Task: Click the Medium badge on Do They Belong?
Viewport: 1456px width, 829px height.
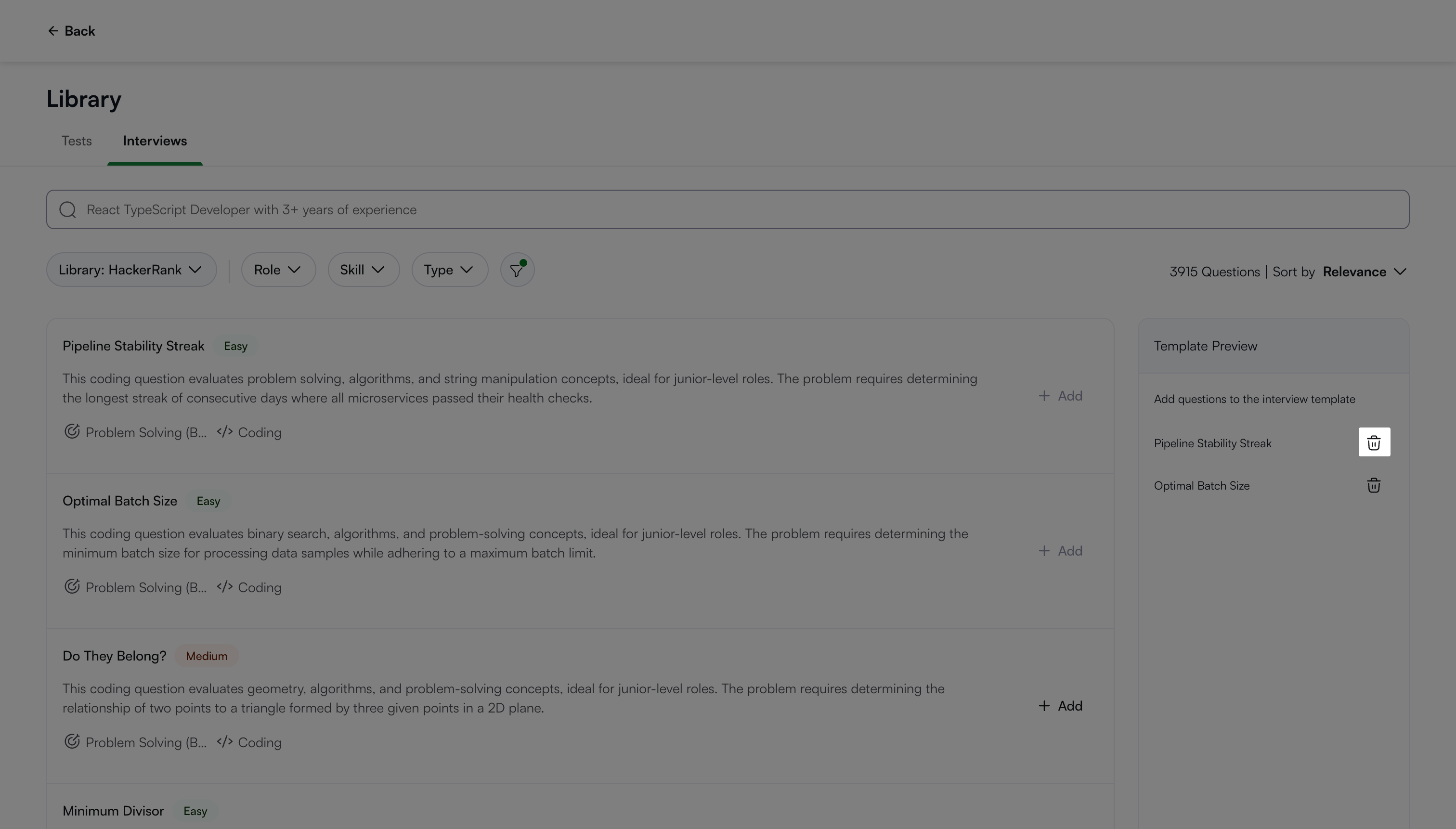Action: click(207, 656)
